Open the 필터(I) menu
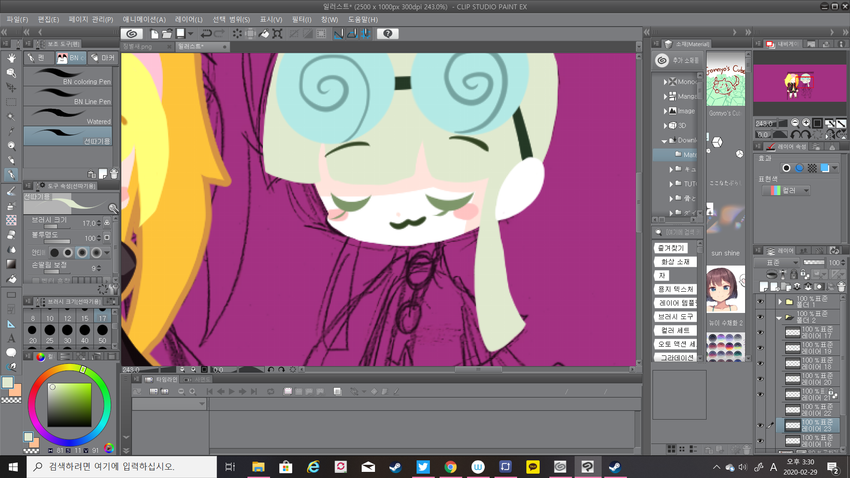850x478 pixels. (x=301, y=20)
